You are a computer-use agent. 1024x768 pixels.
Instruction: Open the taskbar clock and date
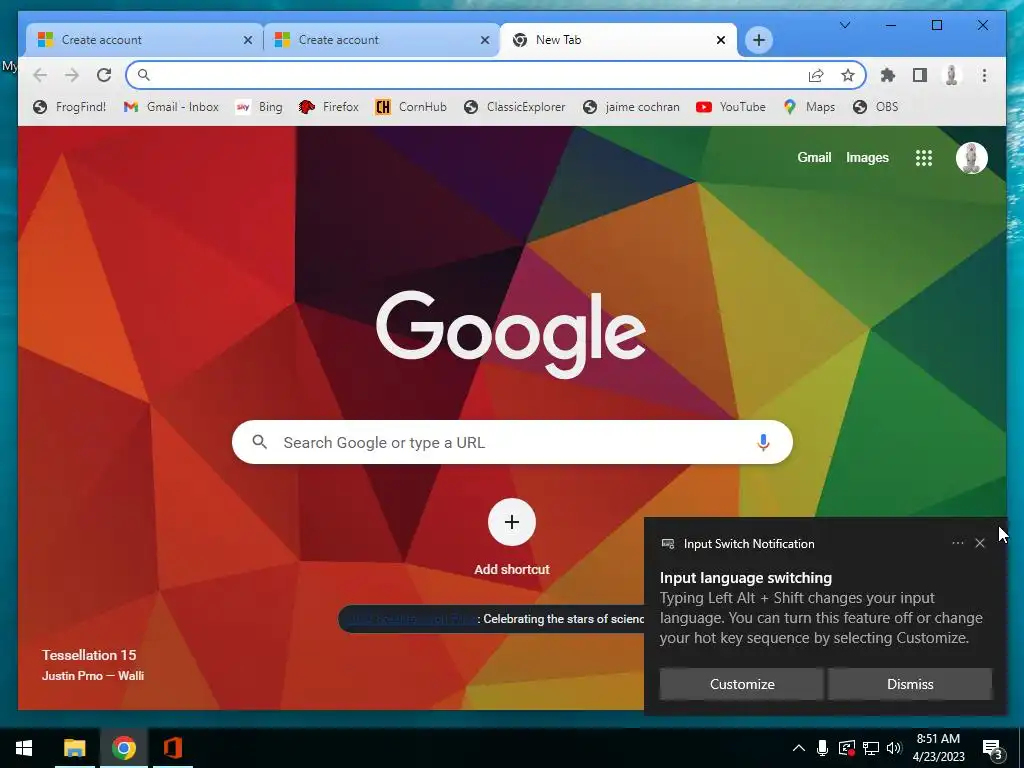[938, 748]
